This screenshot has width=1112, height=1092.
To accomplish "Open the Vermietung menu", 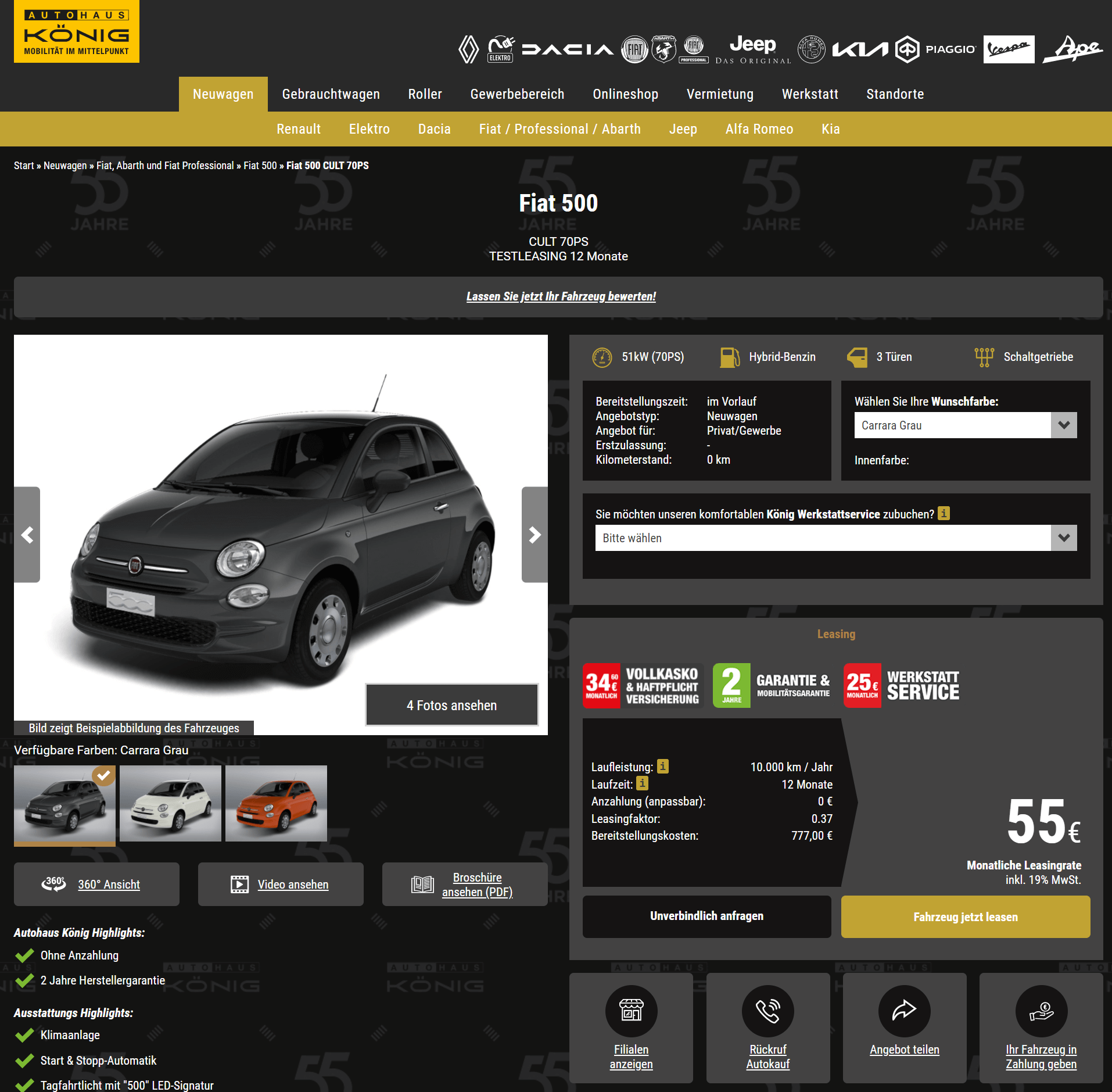I will pyautogui.click(x=720, y=94).
